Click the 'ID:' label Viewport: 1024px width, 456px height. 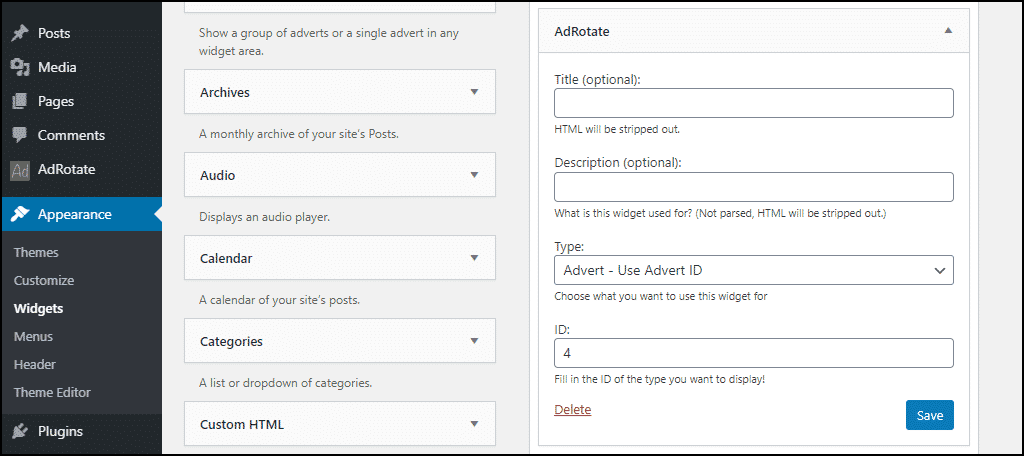(x=562, y=329)
